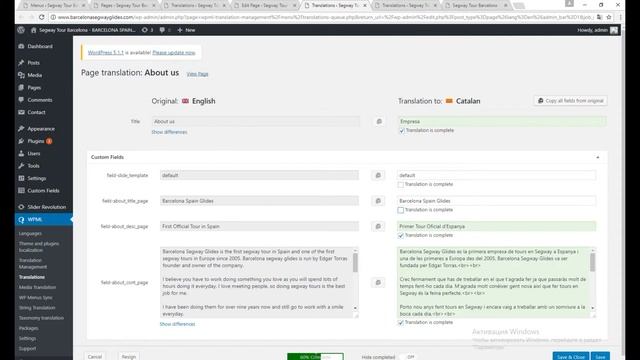The width and height of the screenshot is (640, 360).
Task: Open Media Translation submenu
Action: [x=37, y=287]
